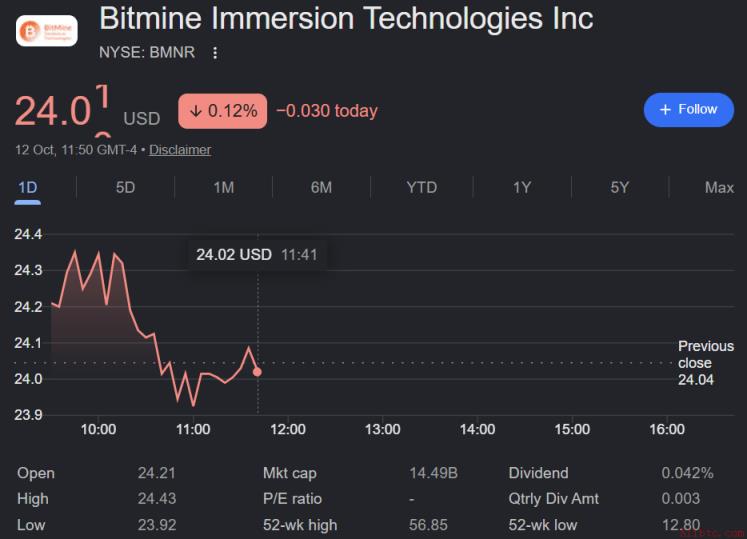Click the current price dot on chart
The width and height of the screenshot is (747, 539).
257,372
